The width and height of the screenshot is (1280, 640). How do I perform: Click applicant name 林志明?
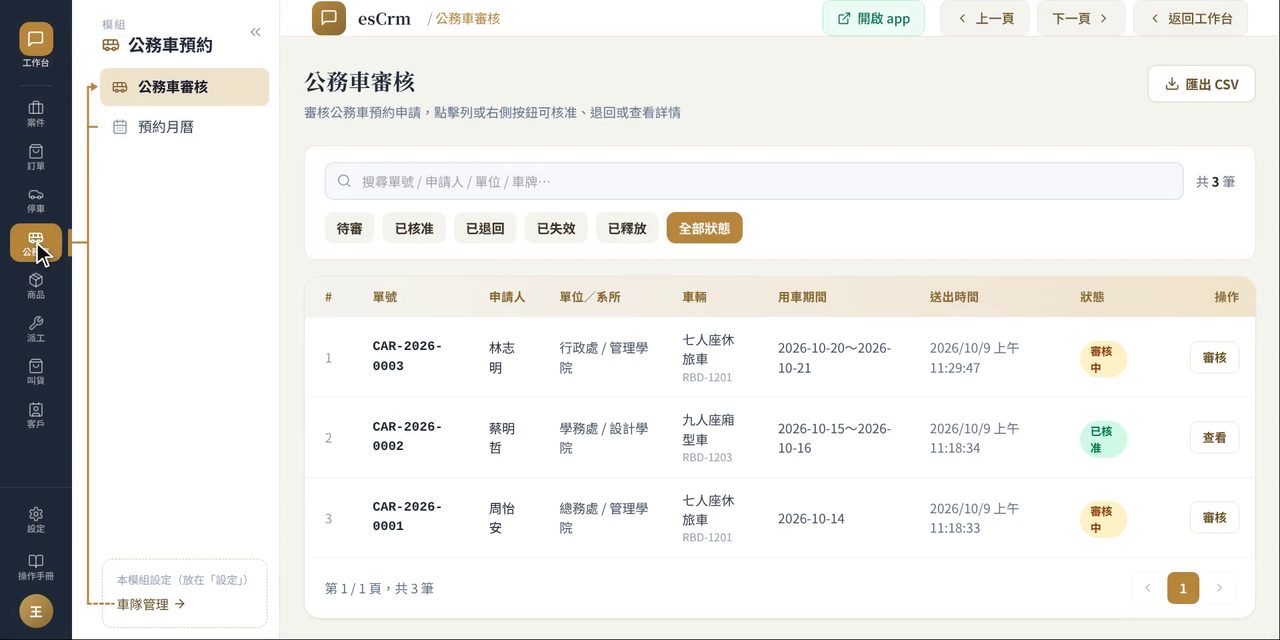(x=502, y=358)
